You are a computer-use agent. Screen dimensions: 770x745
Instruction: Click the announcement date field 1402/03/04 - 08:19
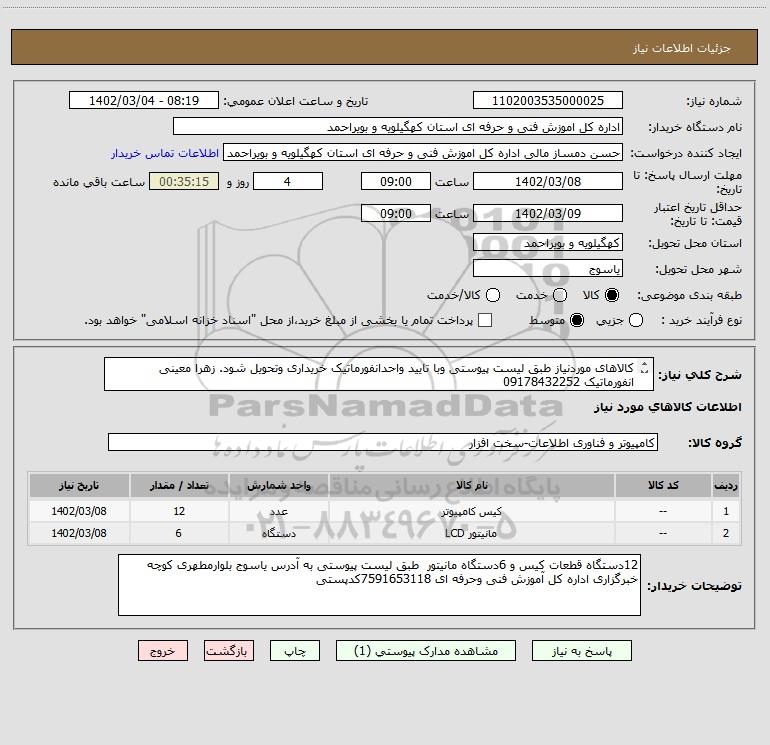click(x=144, y=101)
